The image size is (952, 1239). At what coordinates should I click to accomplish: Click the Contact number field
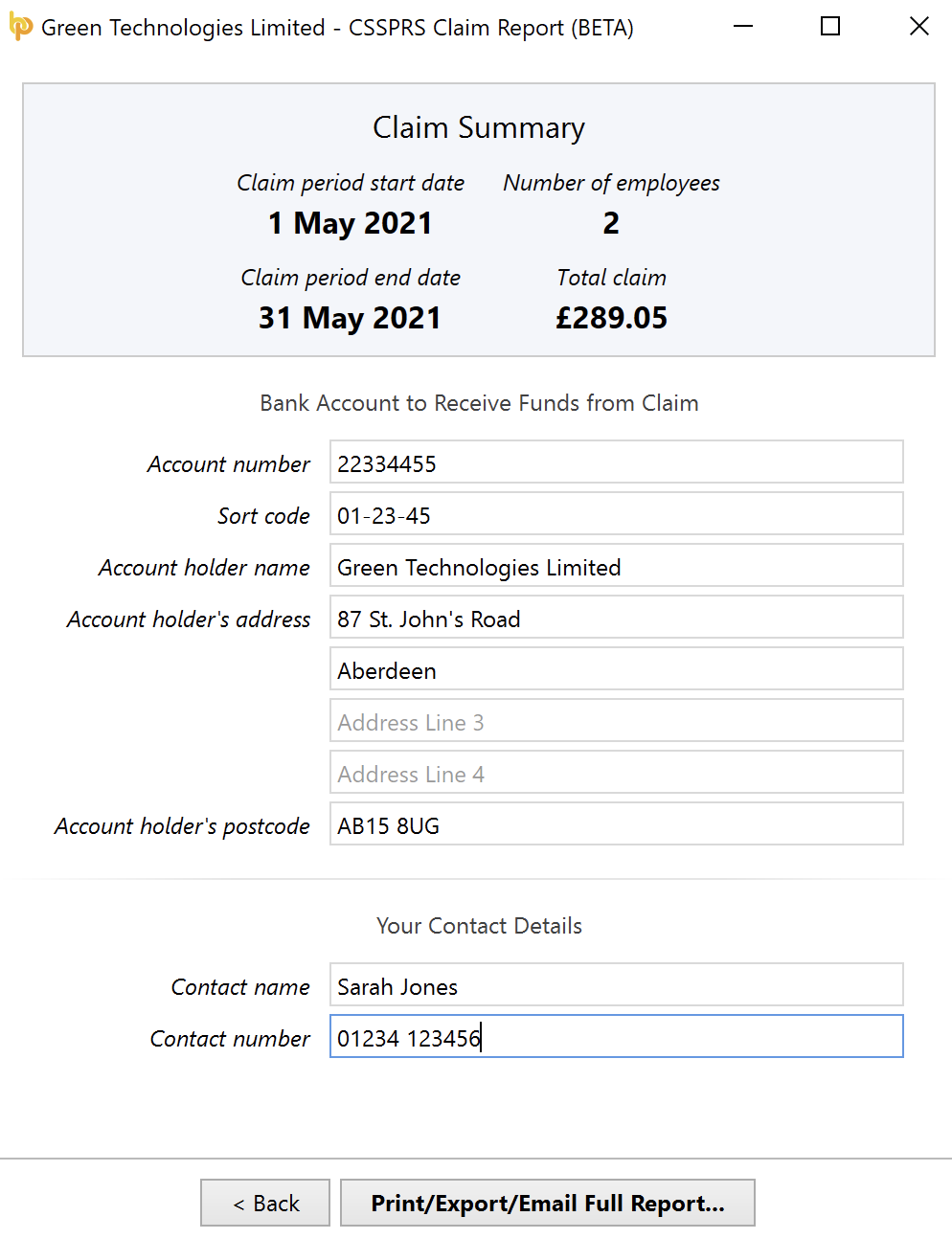coord(617,1037)
